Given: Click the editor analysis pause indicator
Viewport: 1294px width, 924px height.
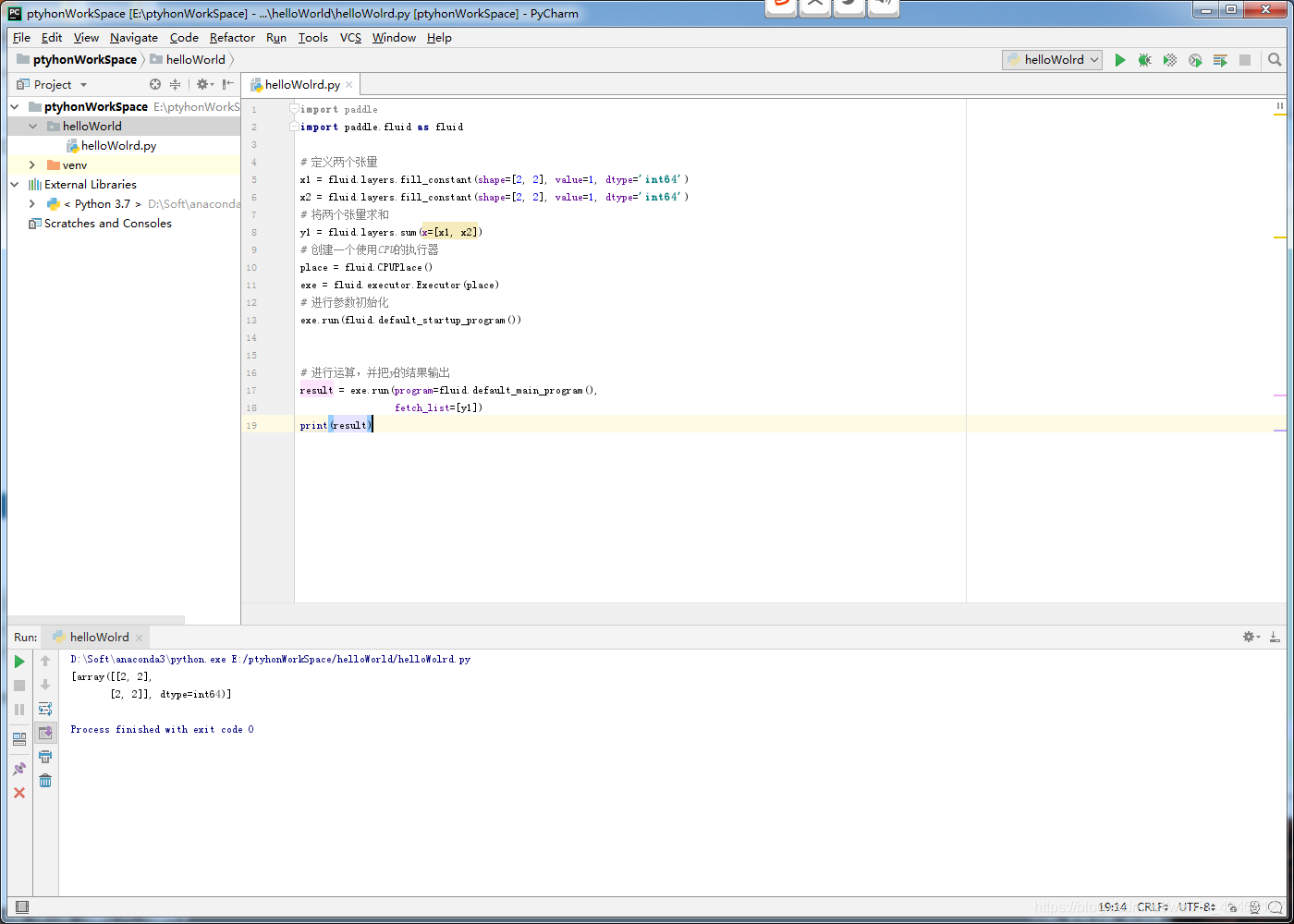Looking at the screenshot, I should [x=1280, y=106].
